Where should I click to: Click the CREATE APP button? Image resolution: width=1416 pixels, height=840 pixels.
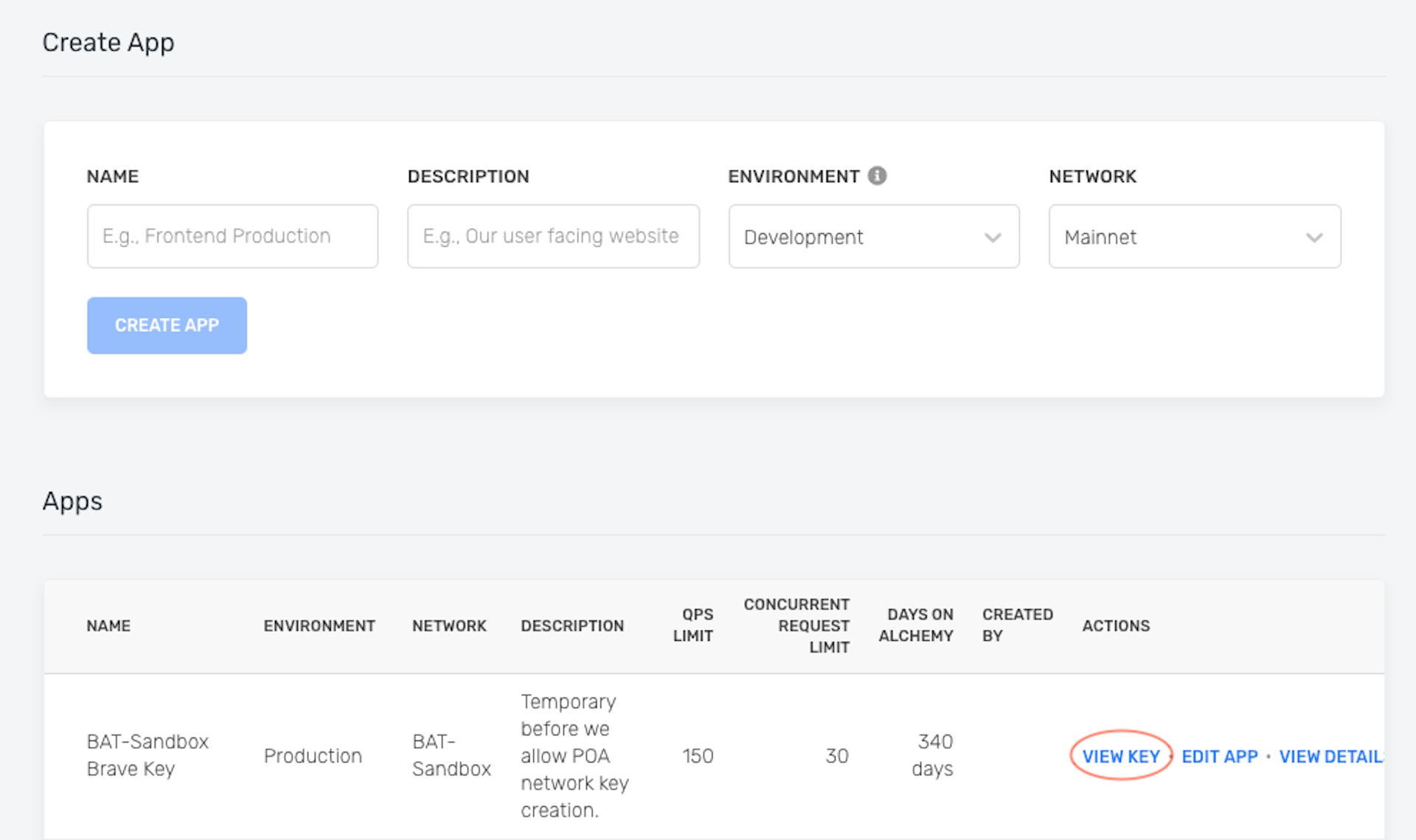pos(165,324)
